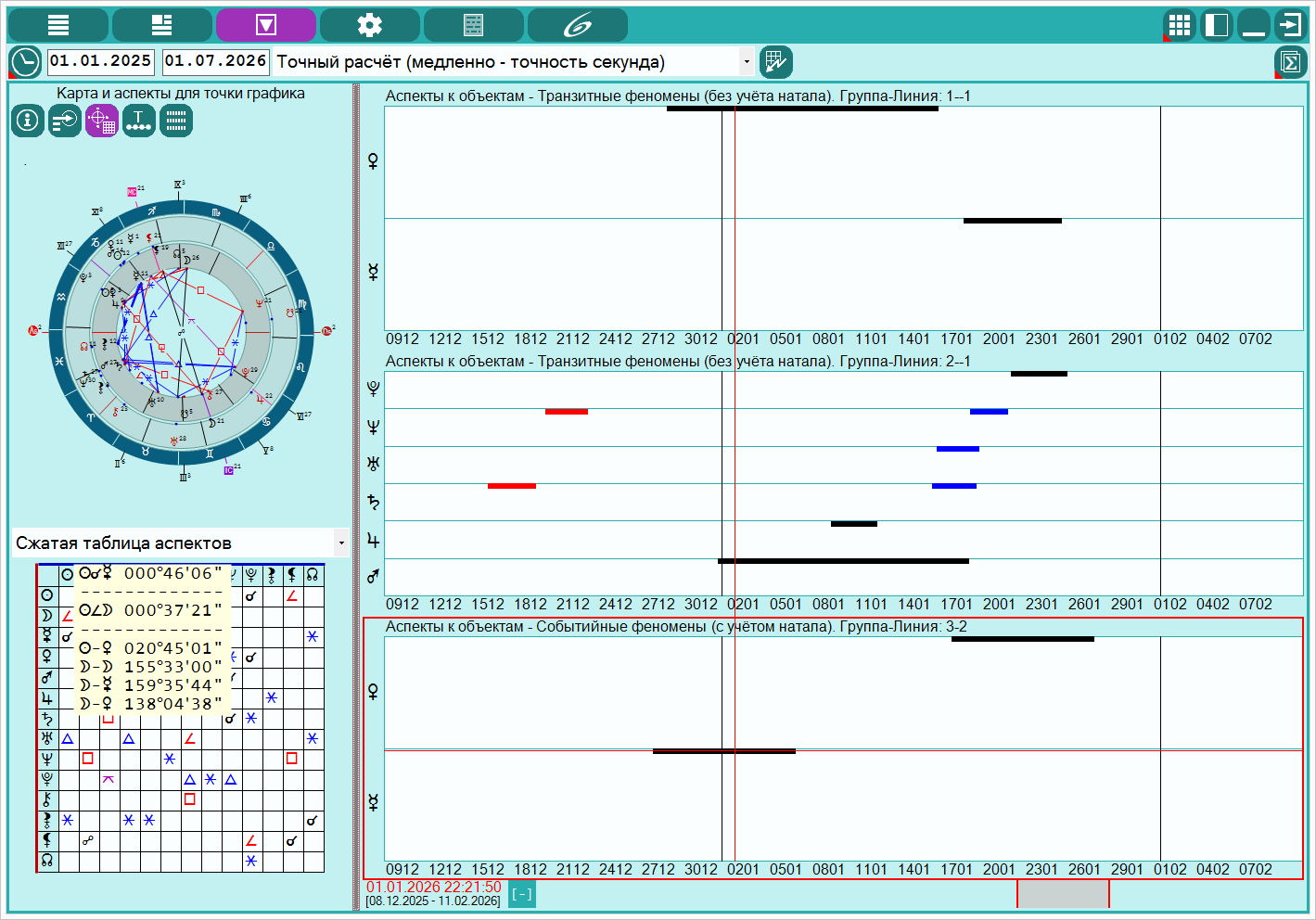Image resolution: width=1316 pixels, height=920 pixels.
Task: Open the column layout tab in top bar
Action: pos(162,25)
